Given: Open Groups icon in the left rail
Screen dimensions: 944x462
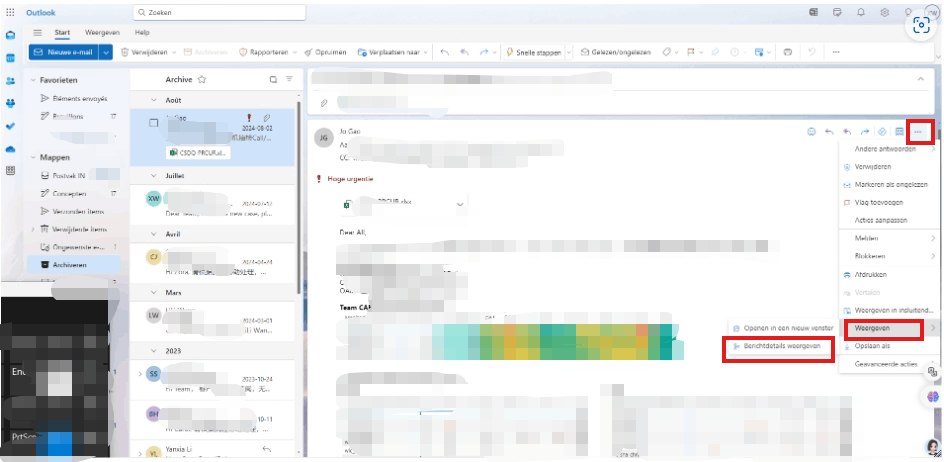Looking at the screenshot, I should point(10,104).
